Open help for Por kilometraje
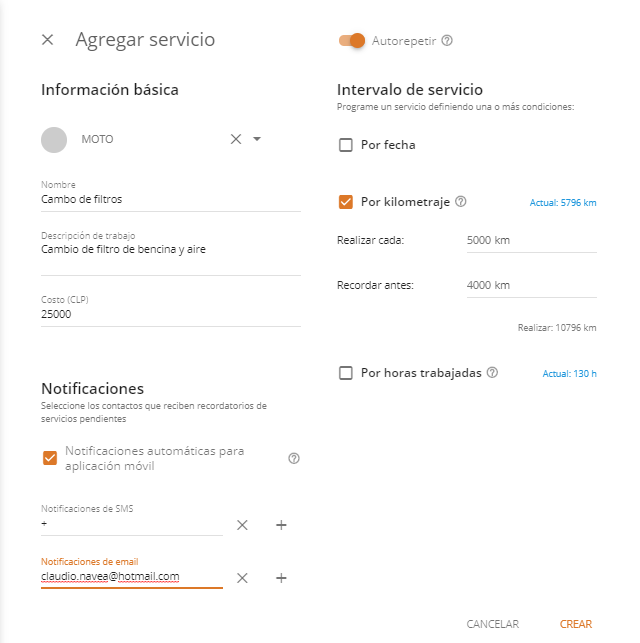 point(461,201)
